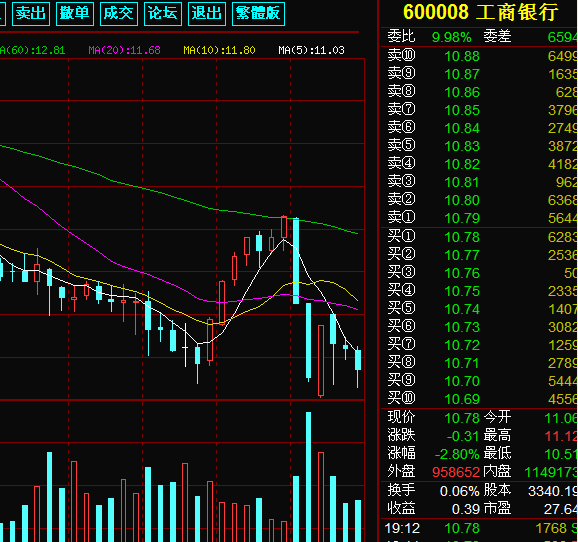Select sell level 卖① price 10.79
This screenshot has height=542, width=578.
tap(479, 218)
